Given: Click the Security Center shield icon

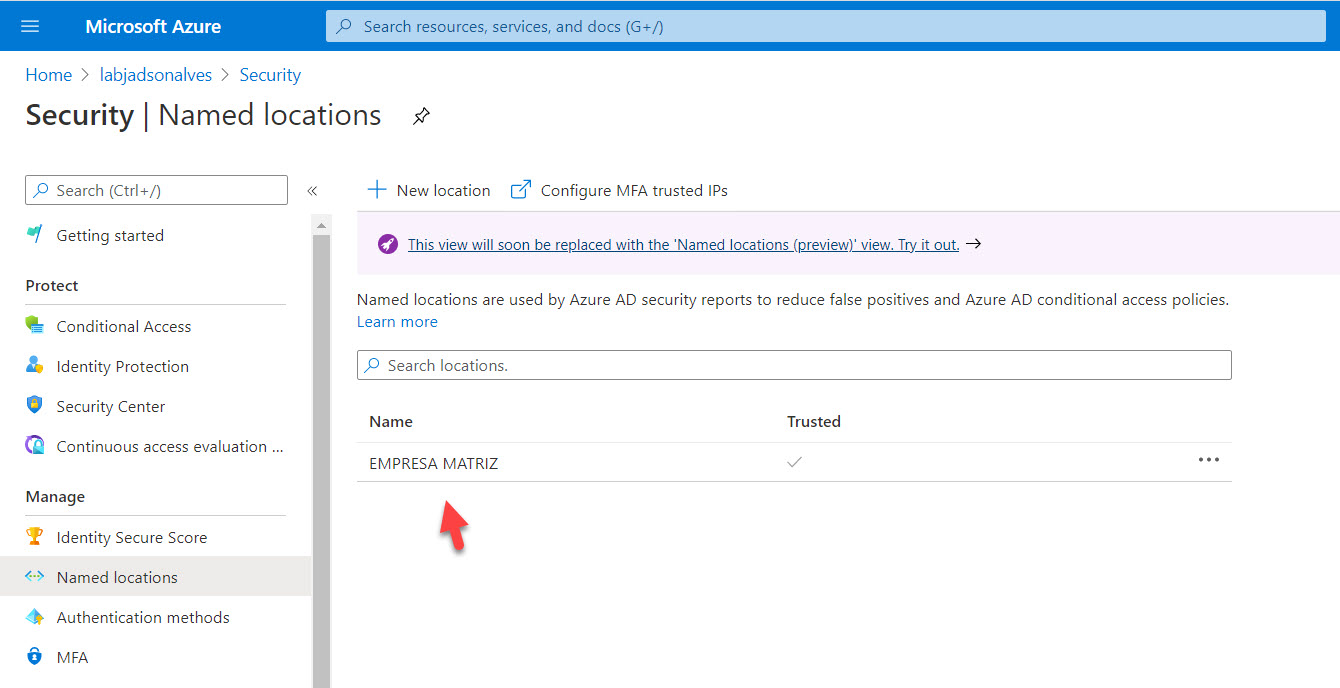Looking at the screenshot, I should tap(35, 406).
